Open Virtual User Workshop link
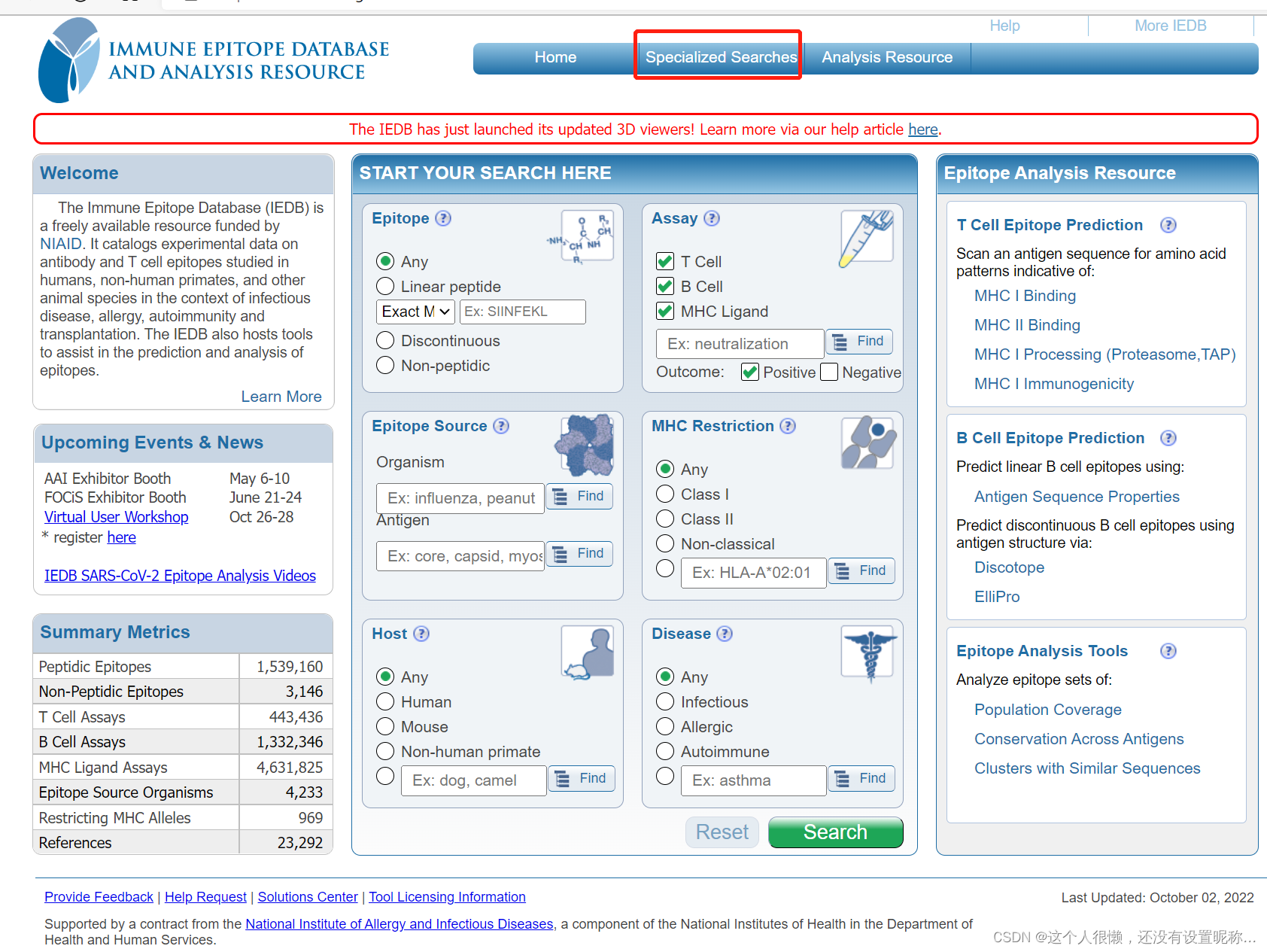The height and width of the screenshot is (952, 1267). (x=117, y=518)
